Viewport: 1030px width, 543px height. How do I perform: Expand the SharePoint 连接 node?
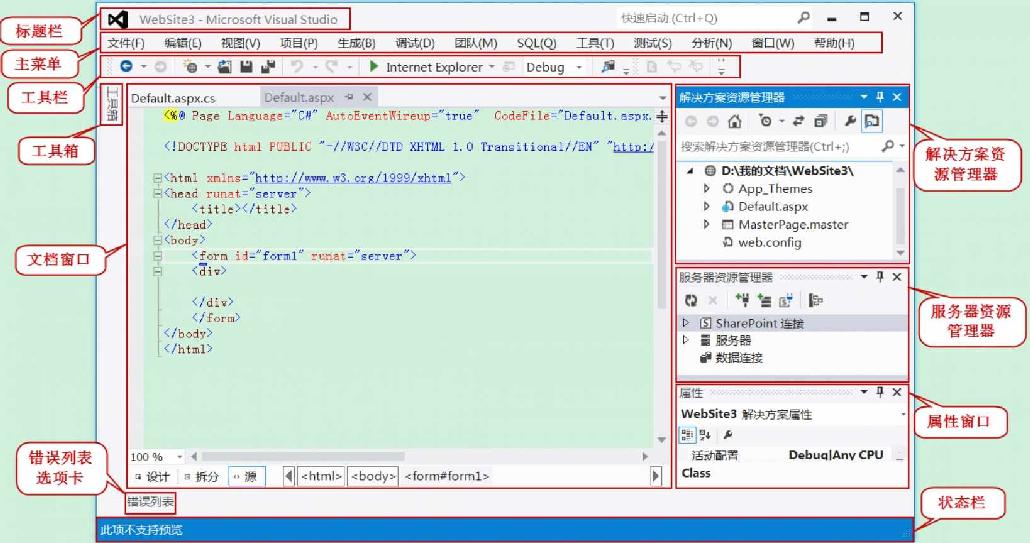686,322
